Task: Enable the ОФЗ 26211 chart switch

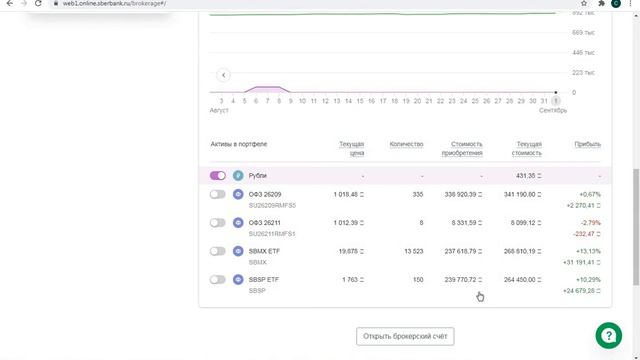Action: pos(218,223)
